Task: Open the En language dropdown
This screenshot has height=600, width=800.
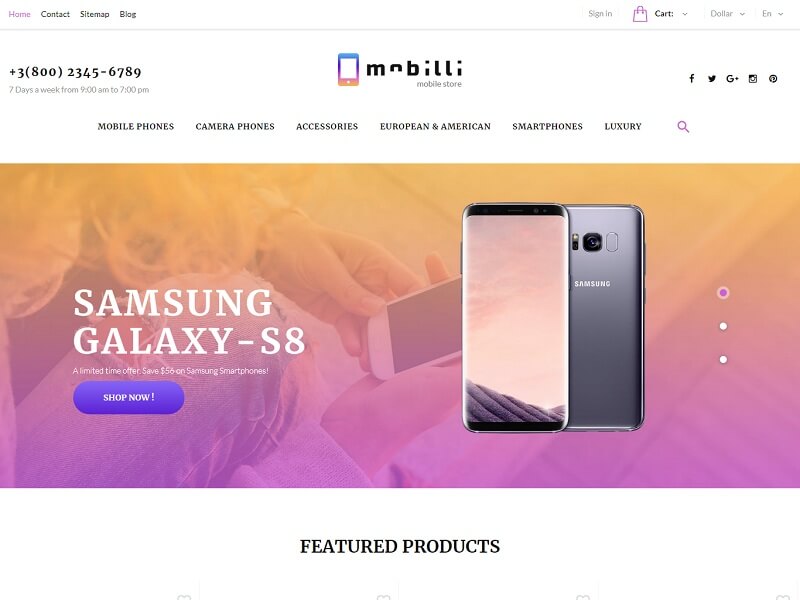Action: coord(772,14)
